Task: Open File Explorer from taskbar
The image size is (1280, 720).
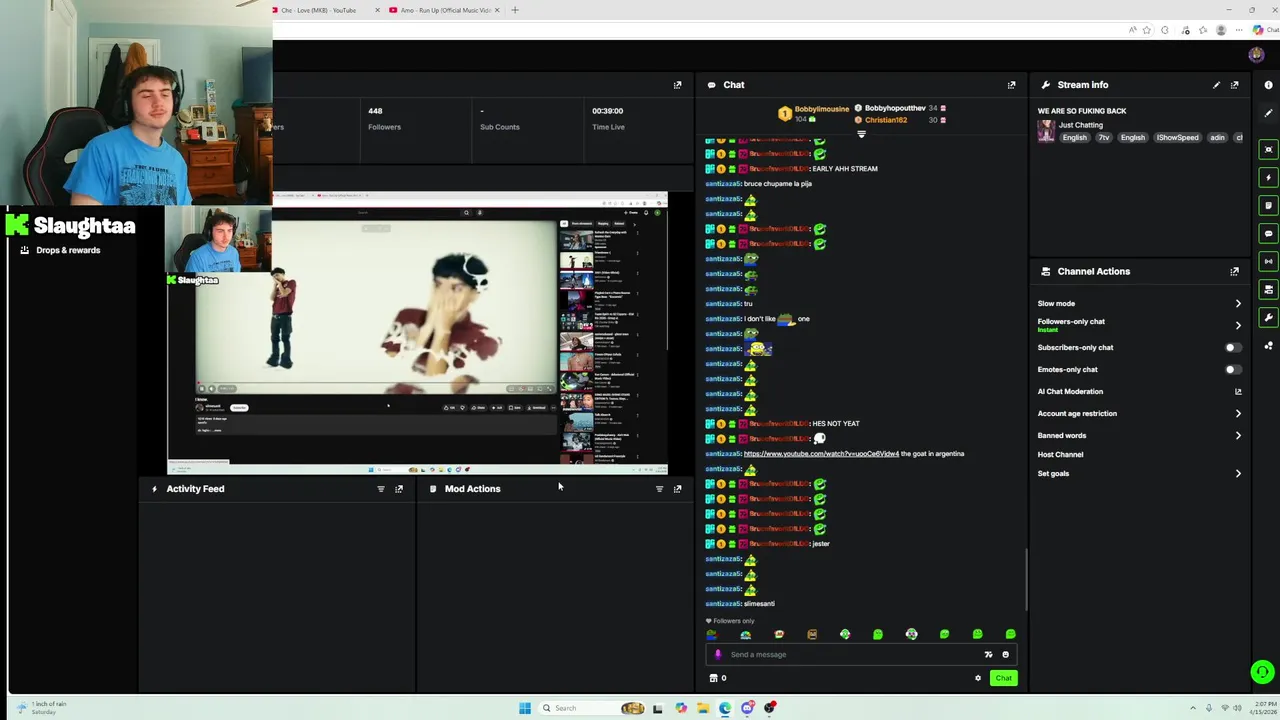Action: (703, 708)
